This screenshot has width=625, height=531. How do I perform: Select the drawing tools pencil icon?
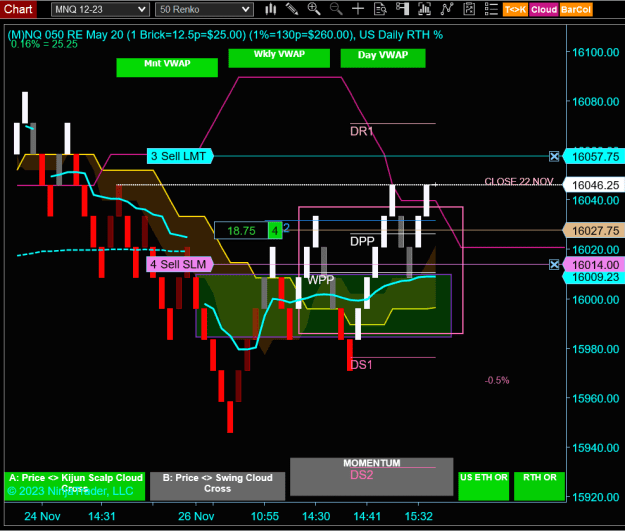pos(292,9)
